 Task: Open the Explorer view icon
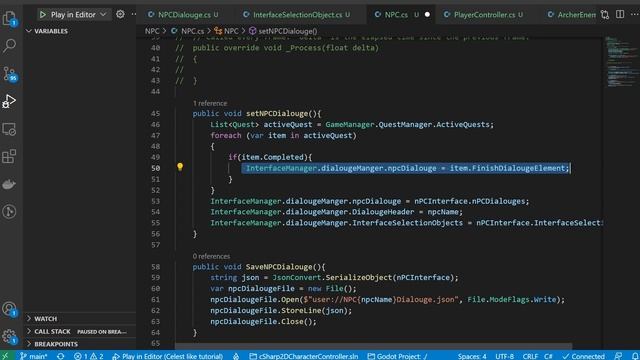coord(9,18)
